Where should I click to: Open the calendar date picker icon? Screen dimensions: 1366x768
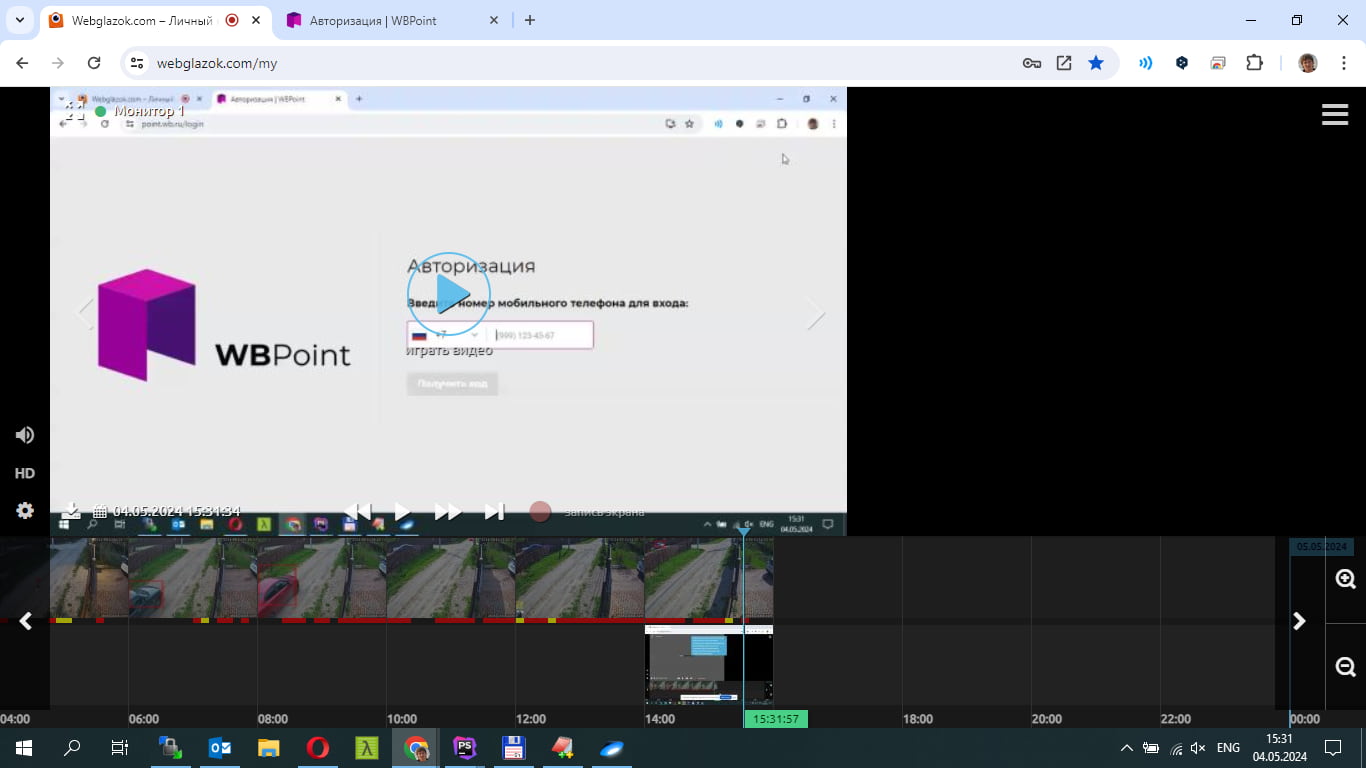click(x=100, y=511)
